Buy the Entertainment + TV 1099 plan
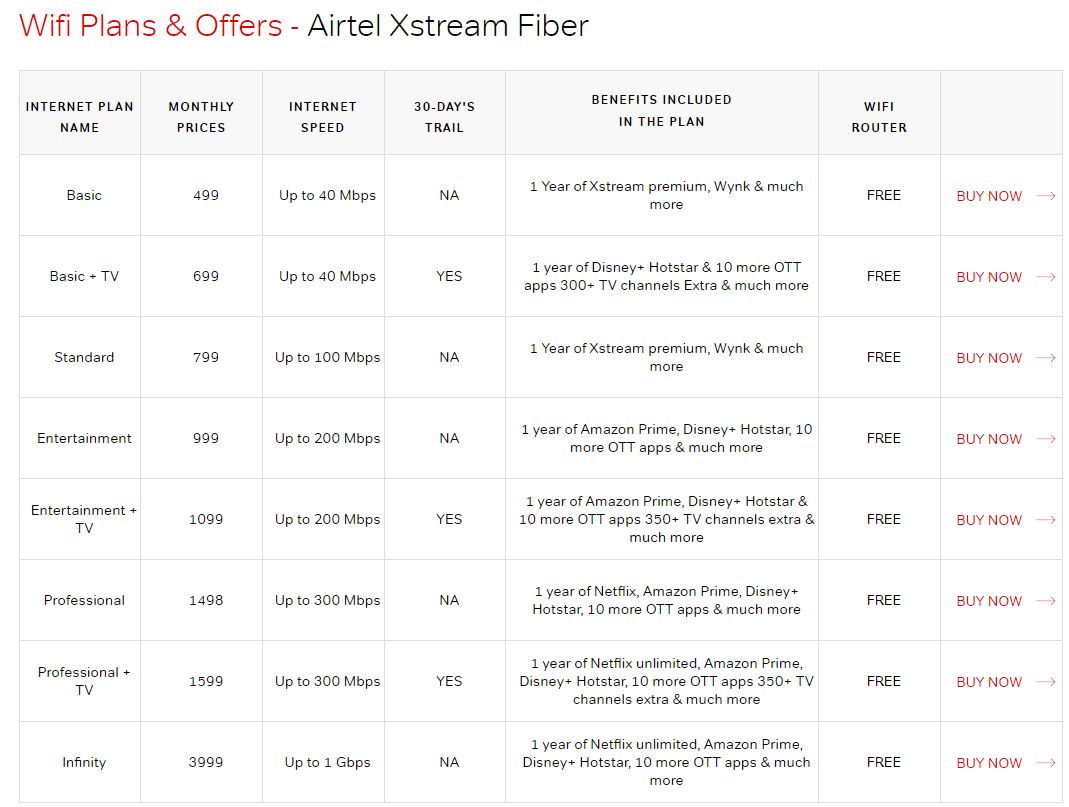1069x807 pixels. tap(989, 520)
